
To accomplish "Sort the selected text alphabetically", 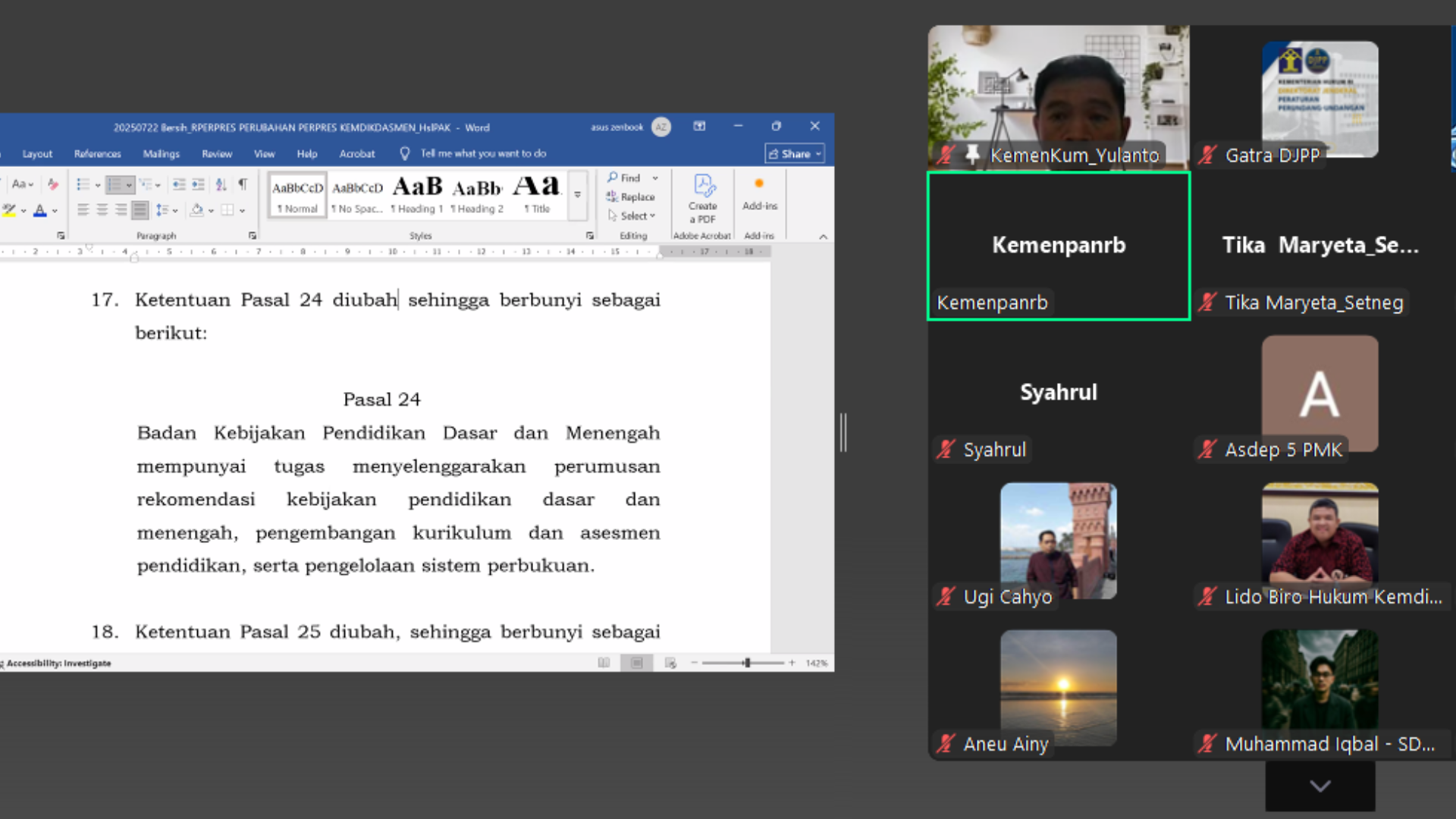I will tap(221, 184).
